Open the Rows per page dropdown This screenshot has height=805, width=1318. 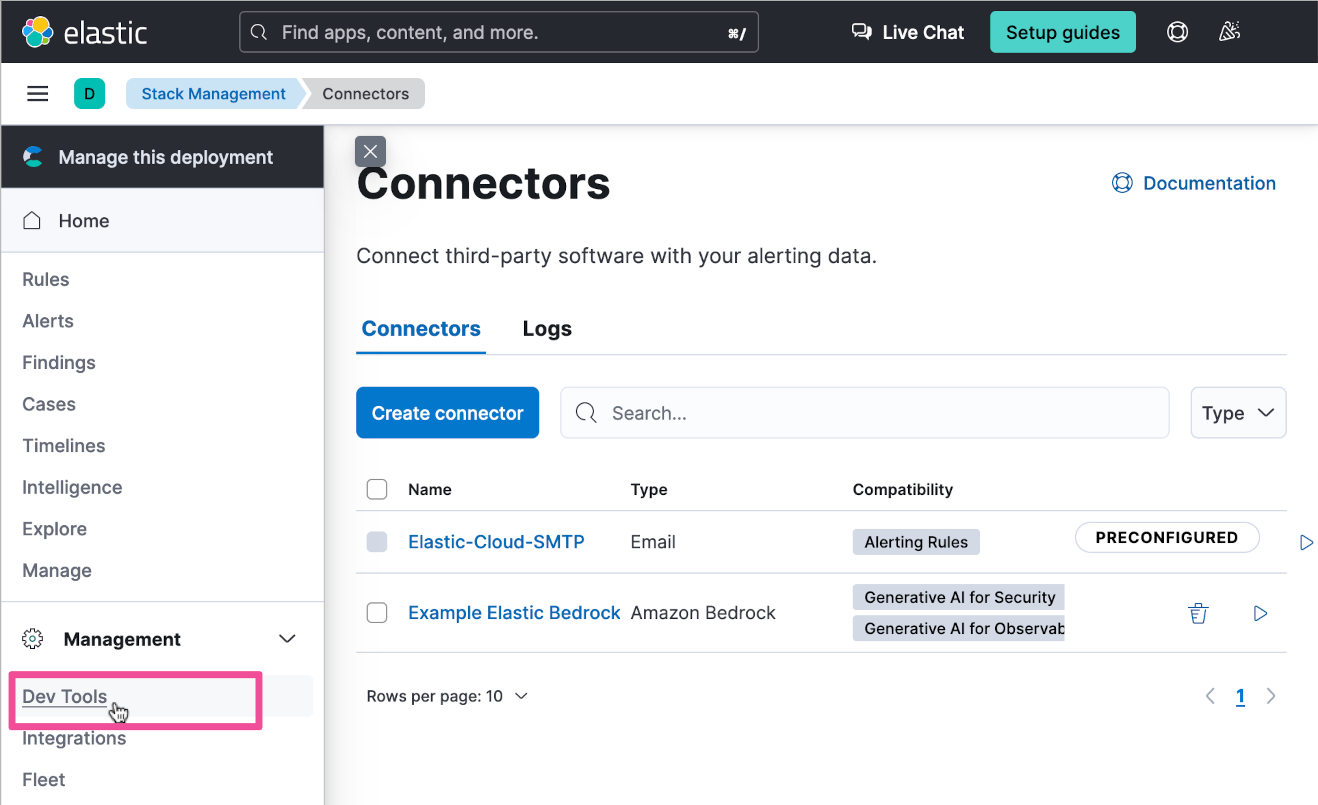tap(447, 696)
